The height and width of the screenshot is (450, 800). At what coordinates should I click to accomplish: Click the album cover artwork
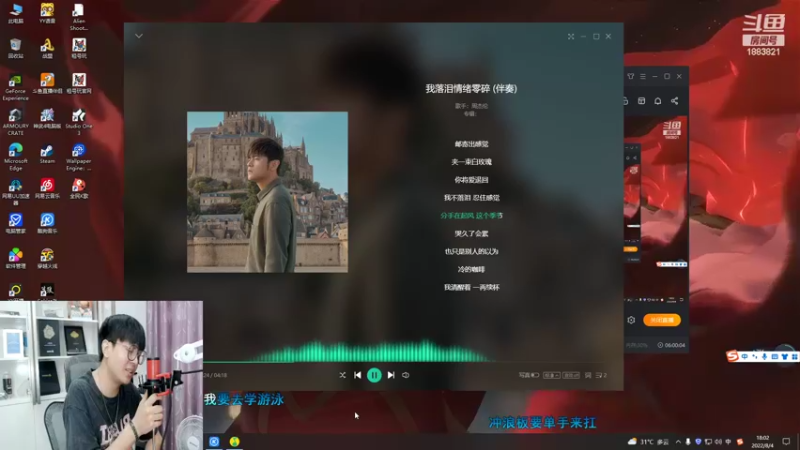(x=267, y=192)
